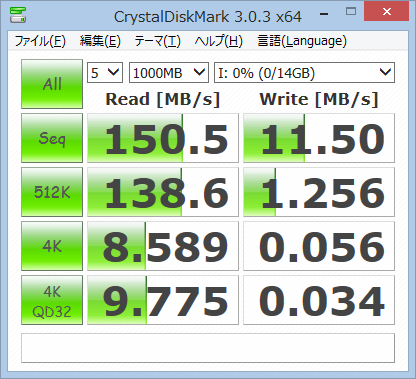This screenshot has height=379, width=416.
Task: Expand the drive selector I: 0% (0/14GB)
Action: coord(304,72)
